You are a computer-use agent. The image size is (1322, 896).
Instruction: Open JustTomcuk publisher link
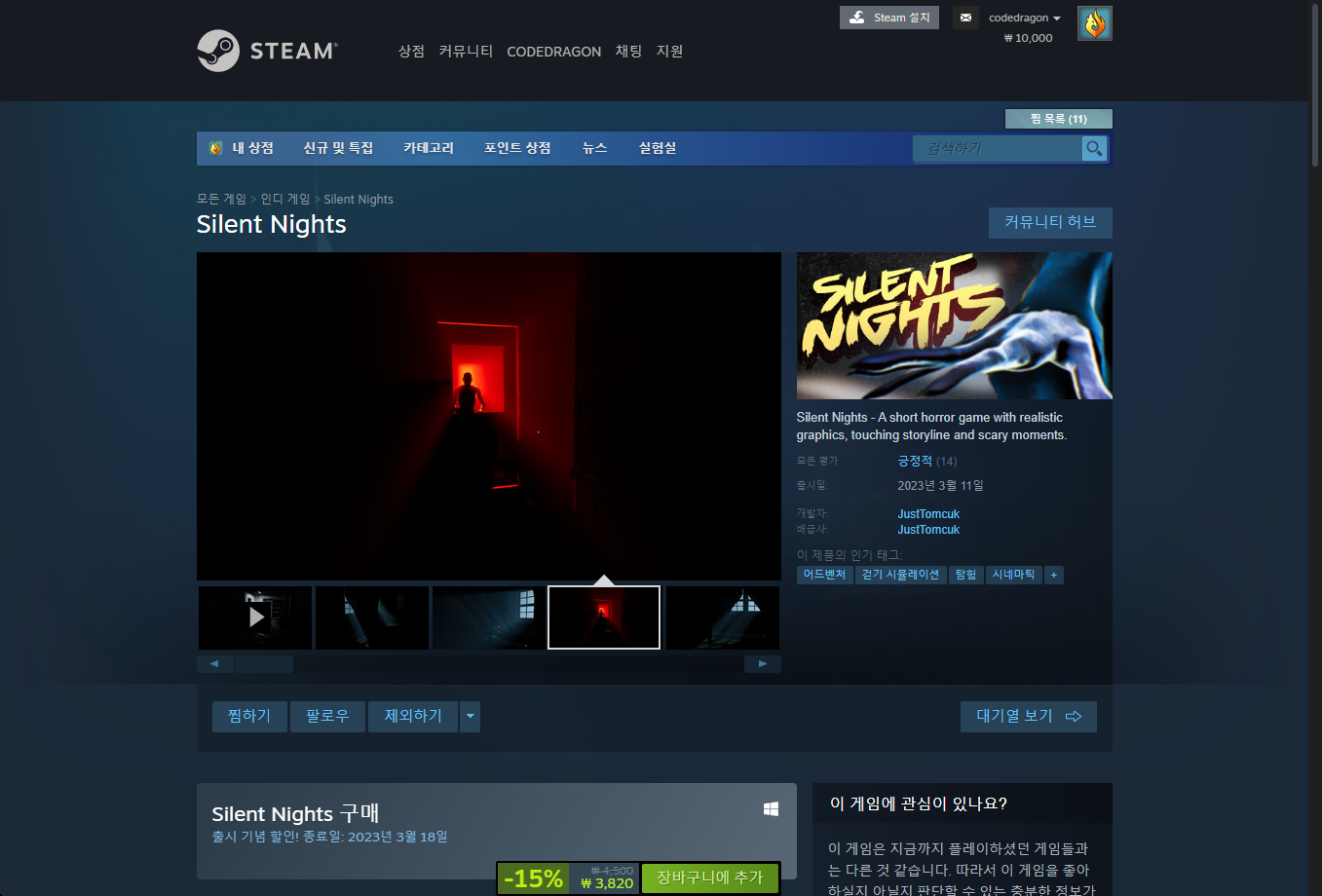coord(928,529)
